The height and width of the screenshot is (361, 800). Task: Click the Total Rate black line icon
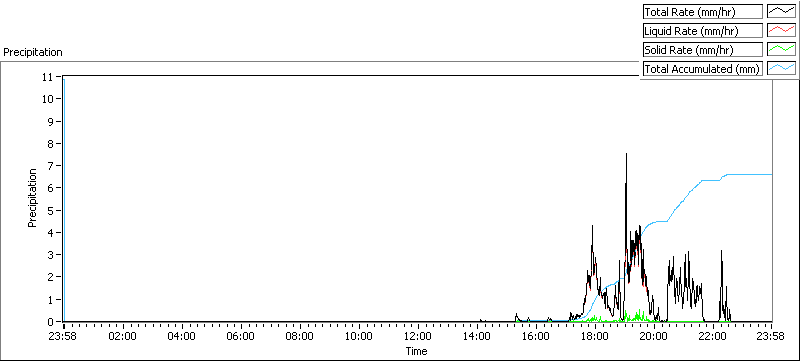coord(781,11)
